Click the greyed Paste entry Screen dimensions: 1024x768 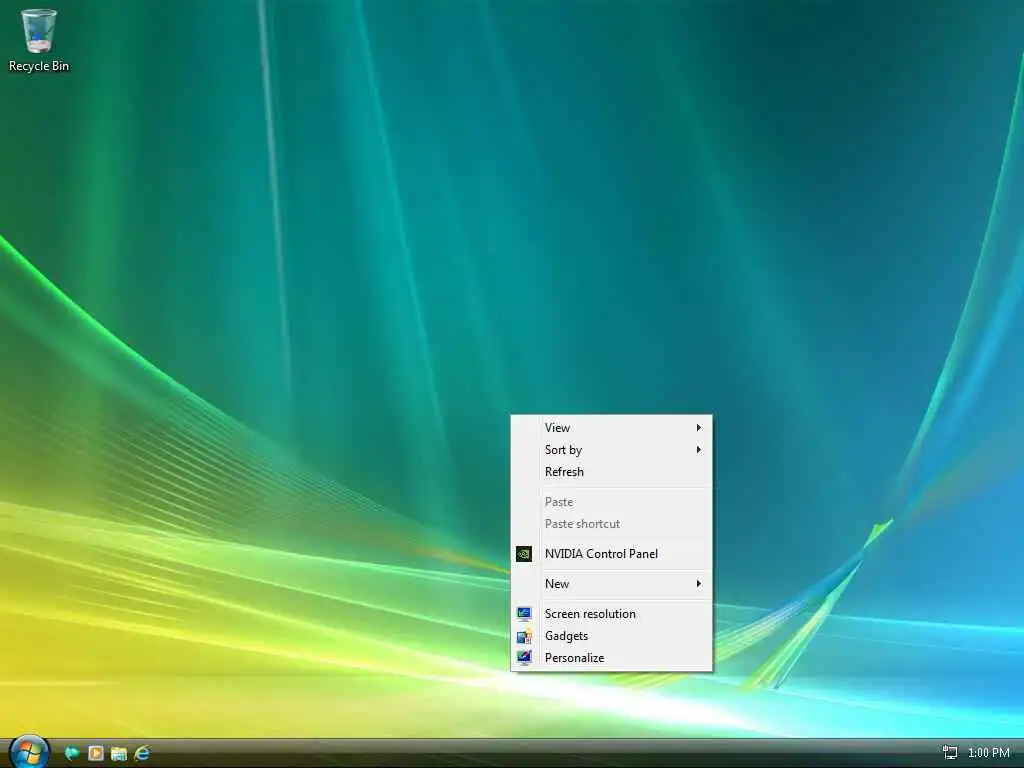click(x=611, y=502)
